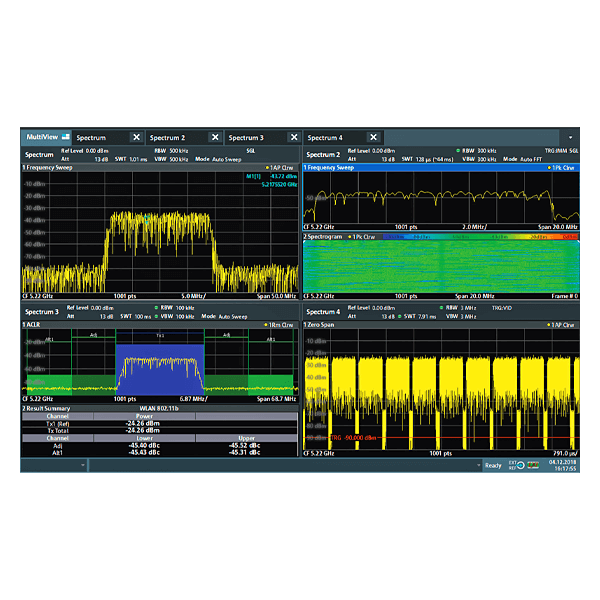
Task: Click Span 50.0 MHz in Spectrum footer
Action: click(x=276, y=296)
